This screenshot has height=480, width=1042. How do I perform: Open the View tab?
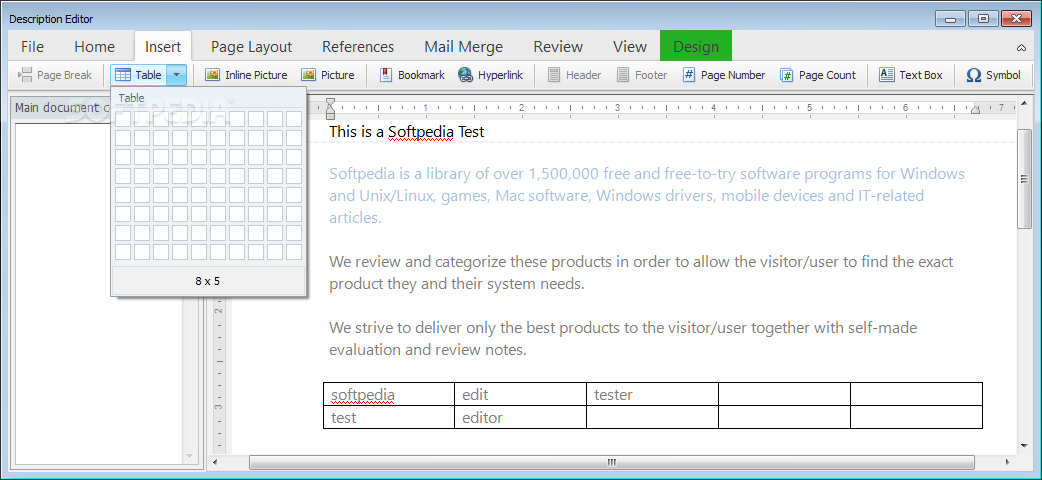(x=630, y=47)
